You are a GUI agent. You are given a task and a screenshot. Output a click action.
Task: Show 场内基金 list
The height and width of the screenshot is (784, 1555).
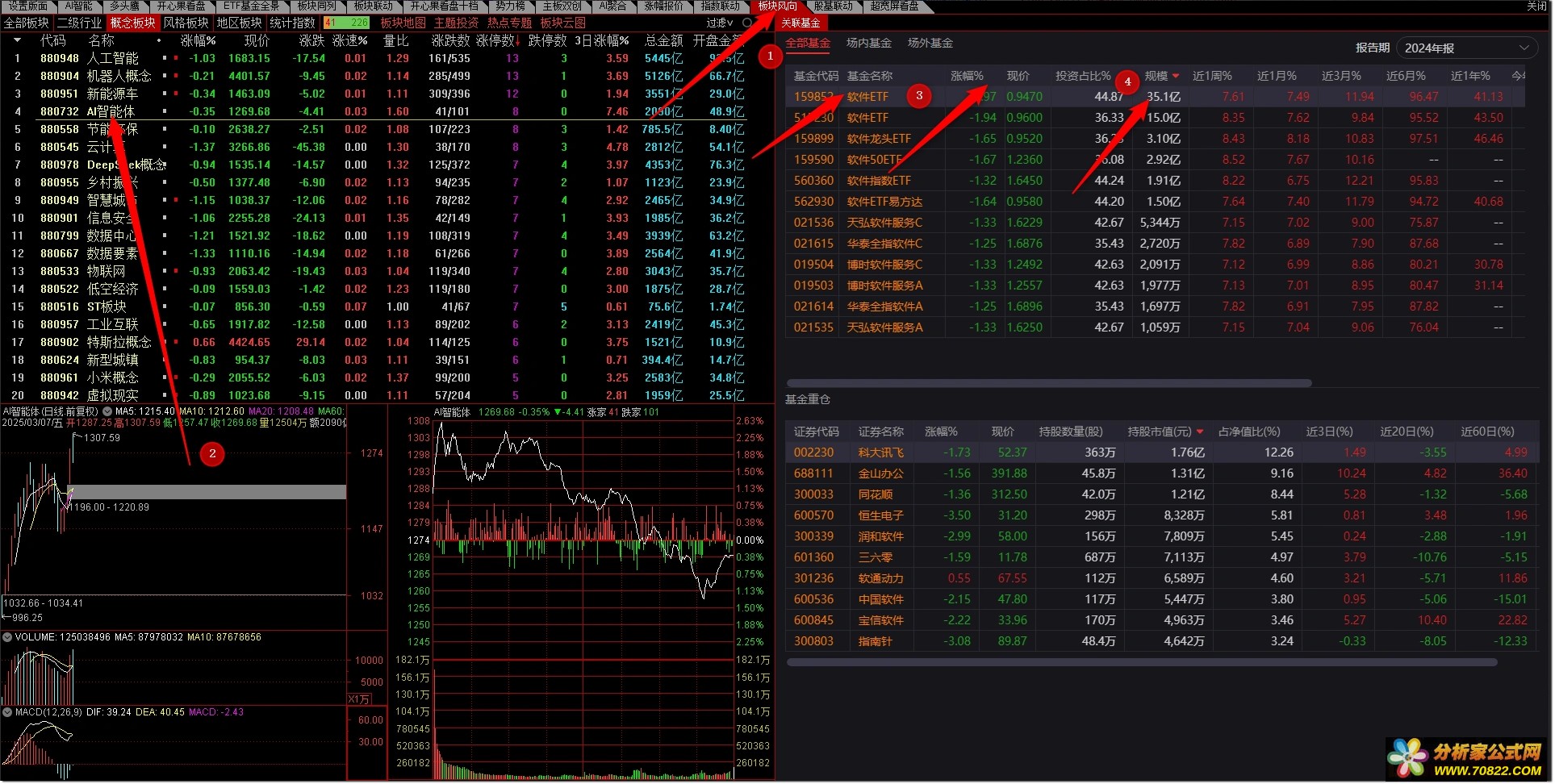pyautogui.click(x=868, y=43)
